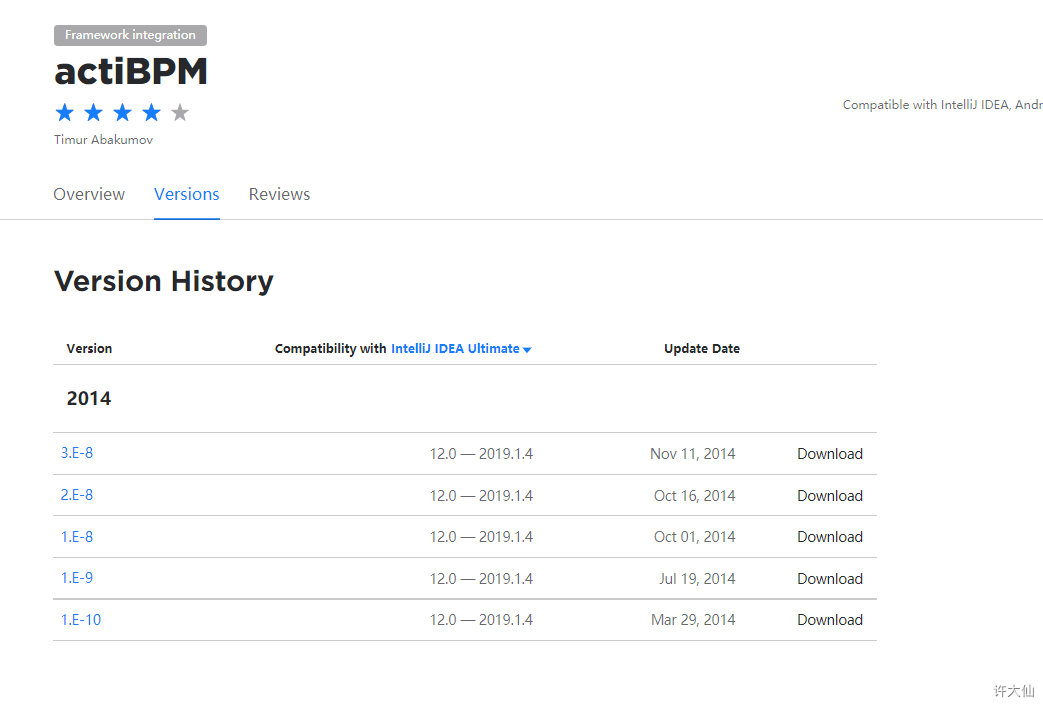The height and width of the screenshot is (707, 1043).
Task: Click the Jul 19, 2014 date cell
Action: [x=697, y=579]
